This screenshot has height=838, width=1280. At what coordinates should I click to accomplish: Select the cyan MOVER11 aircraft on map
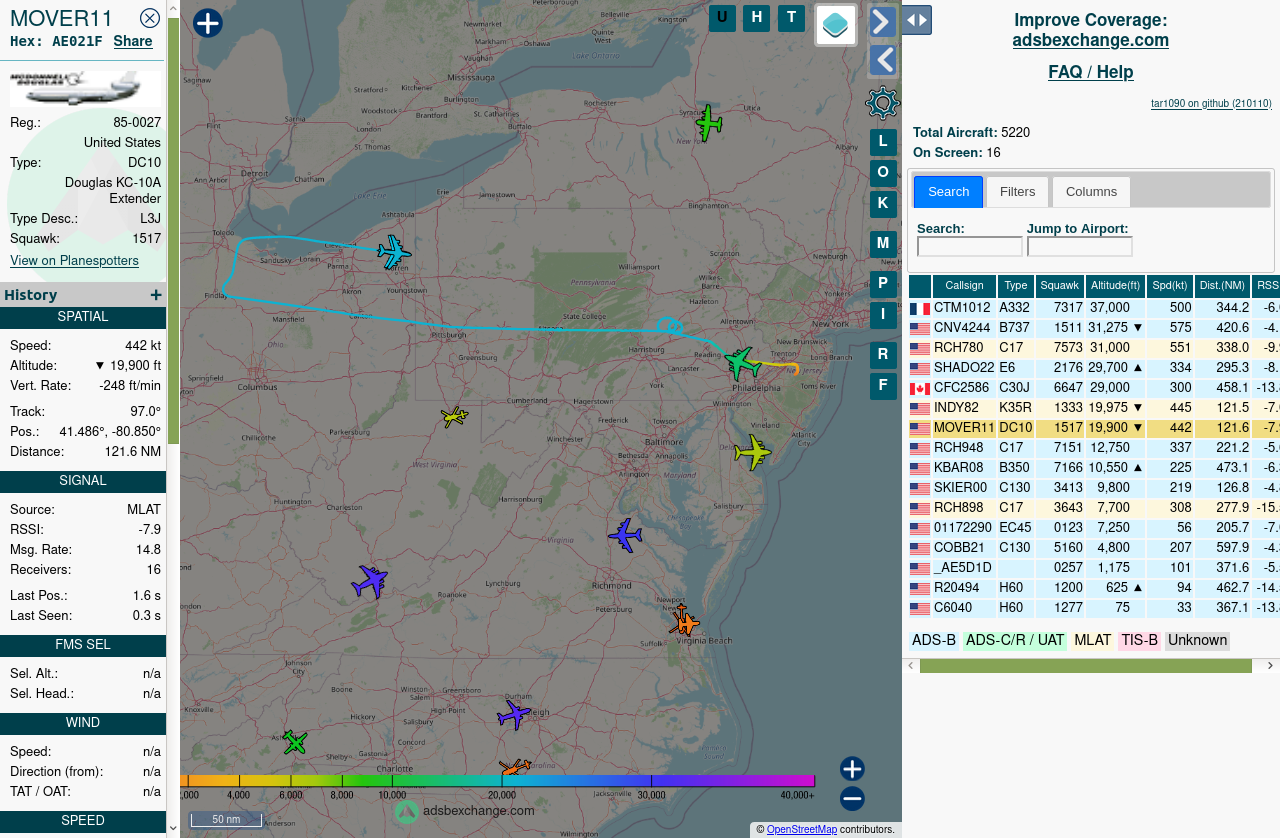coord(394,251)
